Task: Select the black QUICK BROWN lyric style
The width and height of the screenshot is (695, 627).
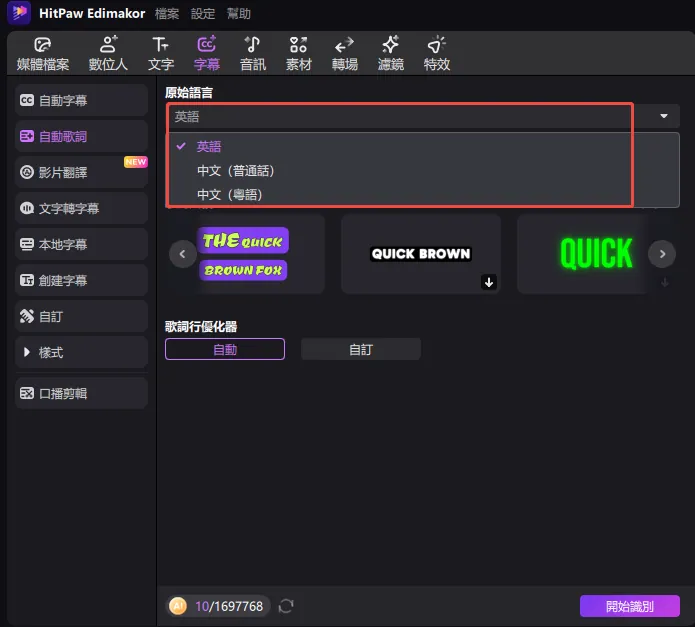Action: (421, 254)
